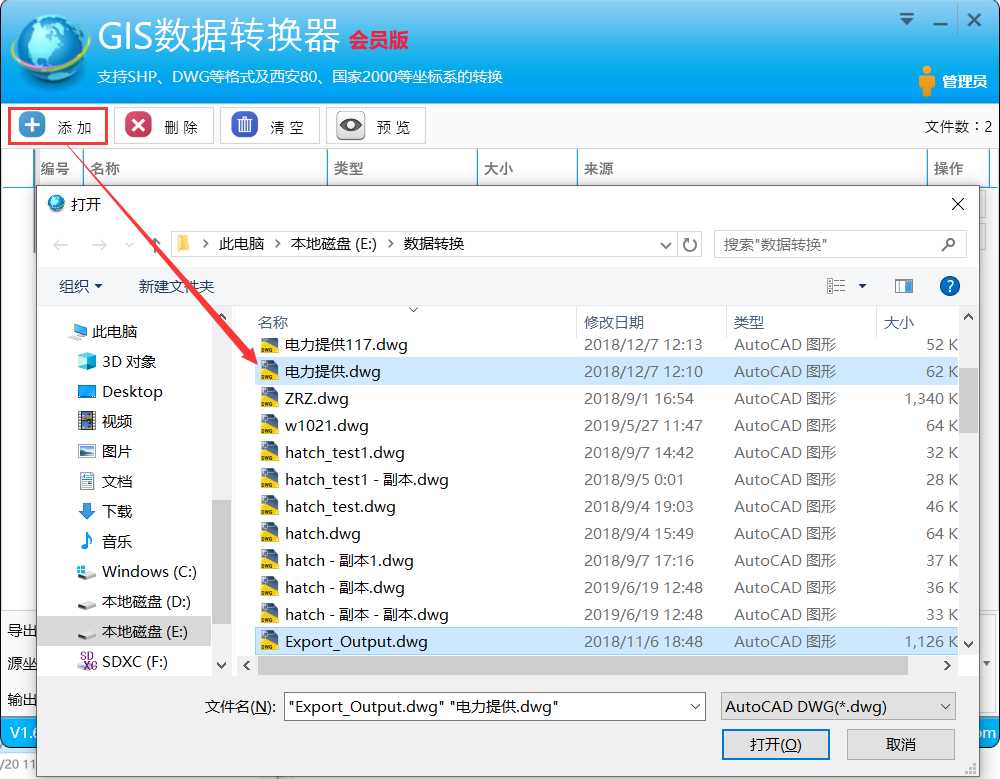
Task: Open 音乐 folder in the navigation pane
Action: click(x=105, y=541)
